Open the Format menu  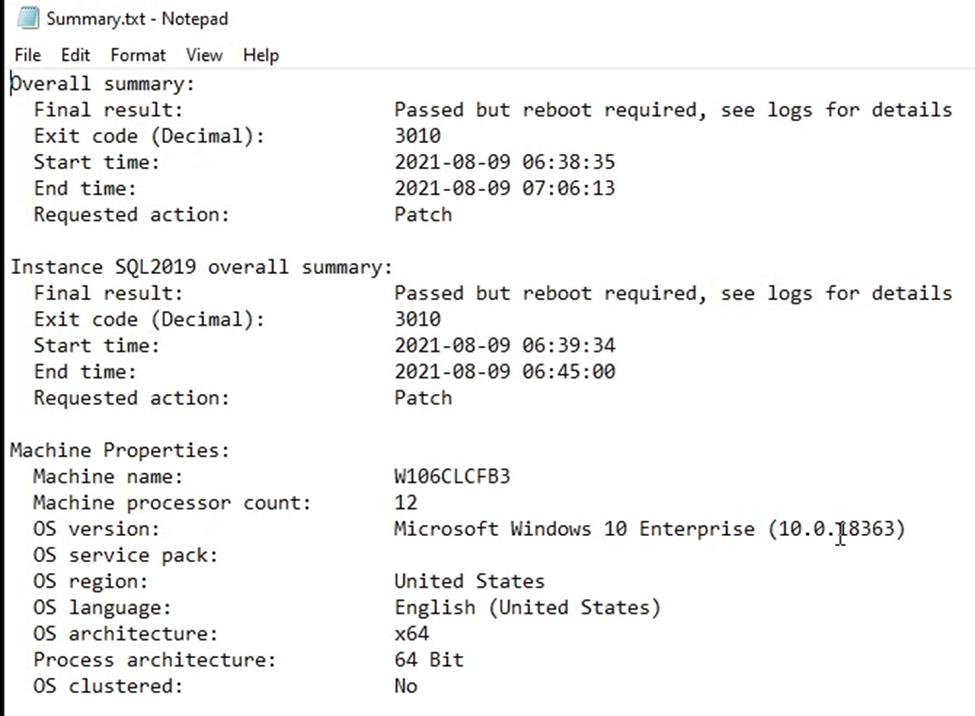[138, 55]
